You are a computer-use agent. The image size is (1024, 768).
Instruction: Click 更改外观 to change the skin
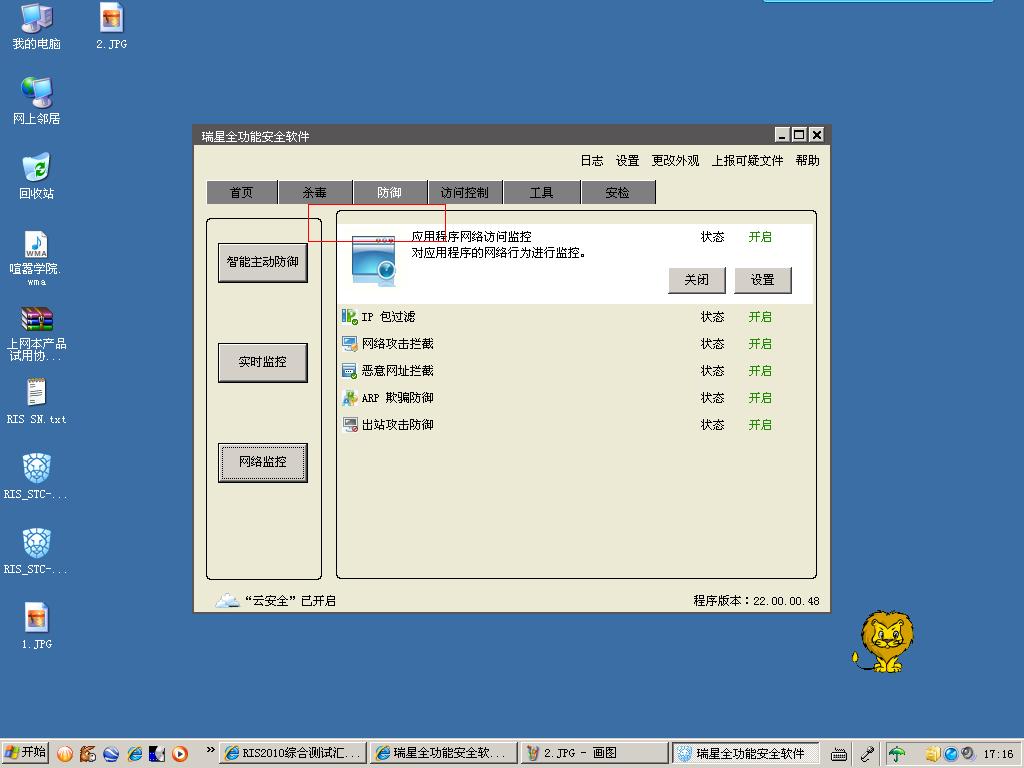(x=675, y=161)
